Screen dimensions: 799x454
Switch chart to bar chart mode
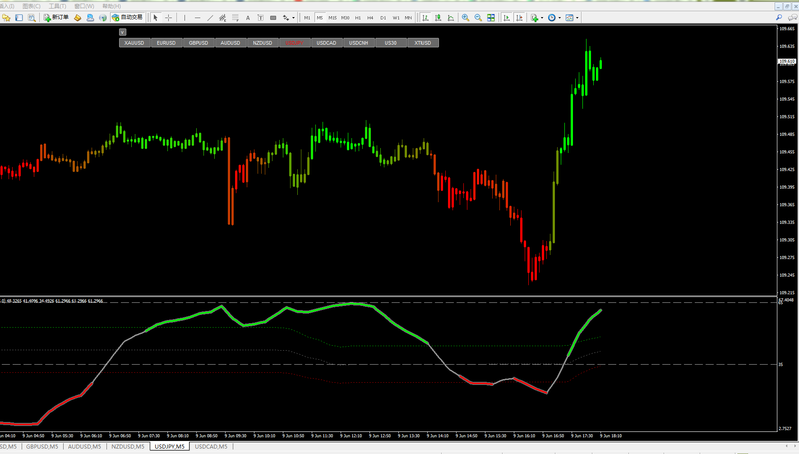[x=425, y=18]
